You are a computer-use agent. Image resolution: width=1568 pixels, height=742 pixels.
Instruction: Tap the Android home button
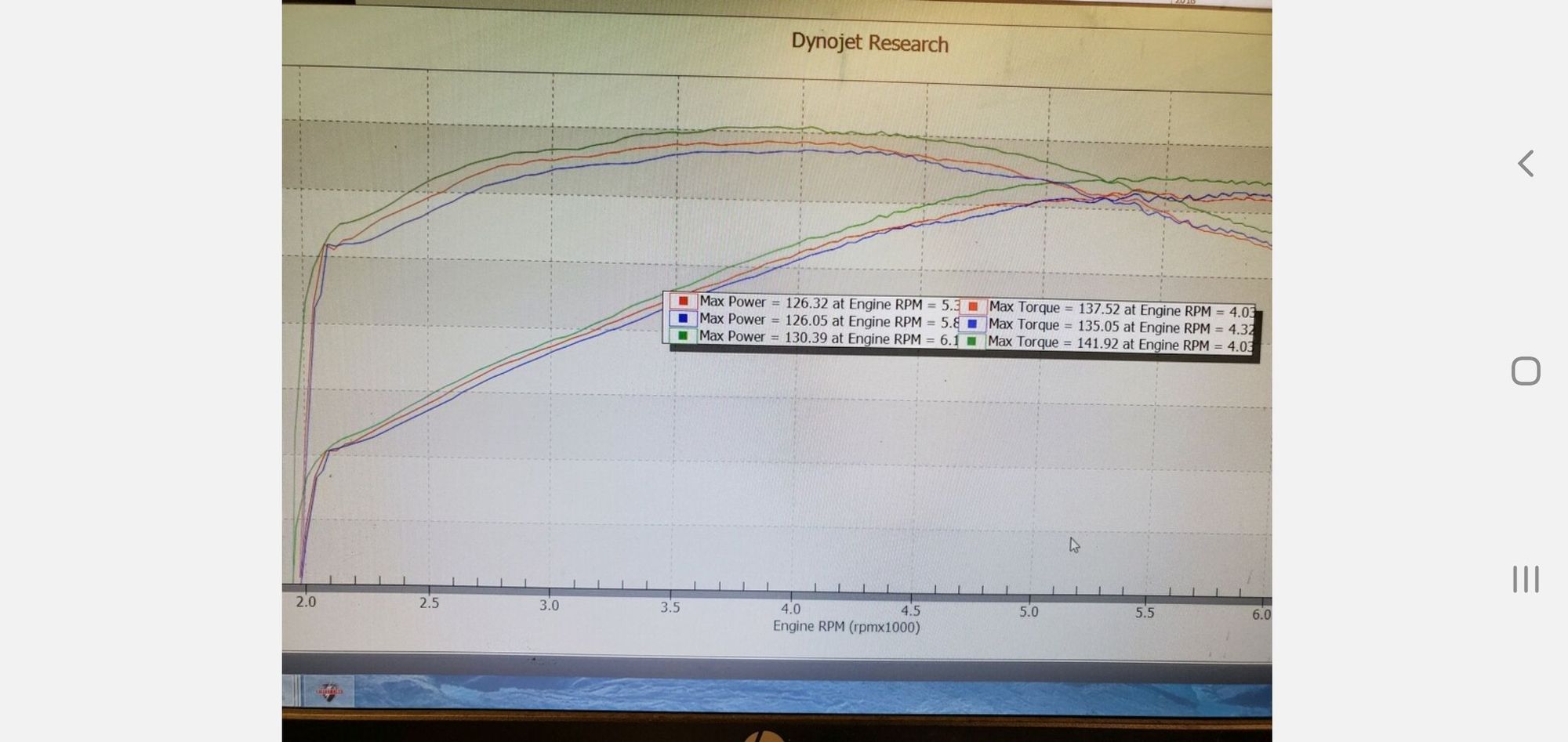[x=1525, y=371]
